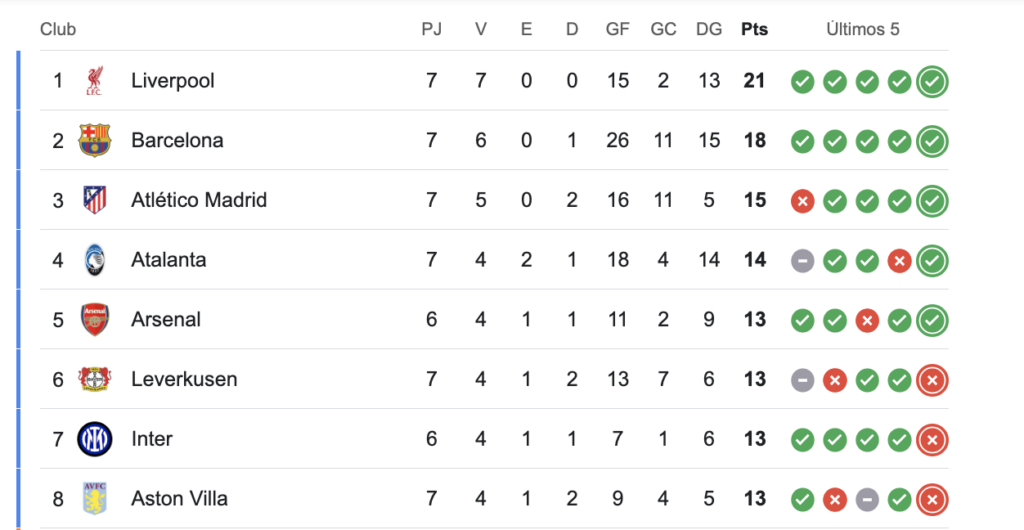The width and height of the screenshot is (1024, 530).
Task: Click the Últimos 5 column header
Action: pyautogui.click(x=863, y=29)
